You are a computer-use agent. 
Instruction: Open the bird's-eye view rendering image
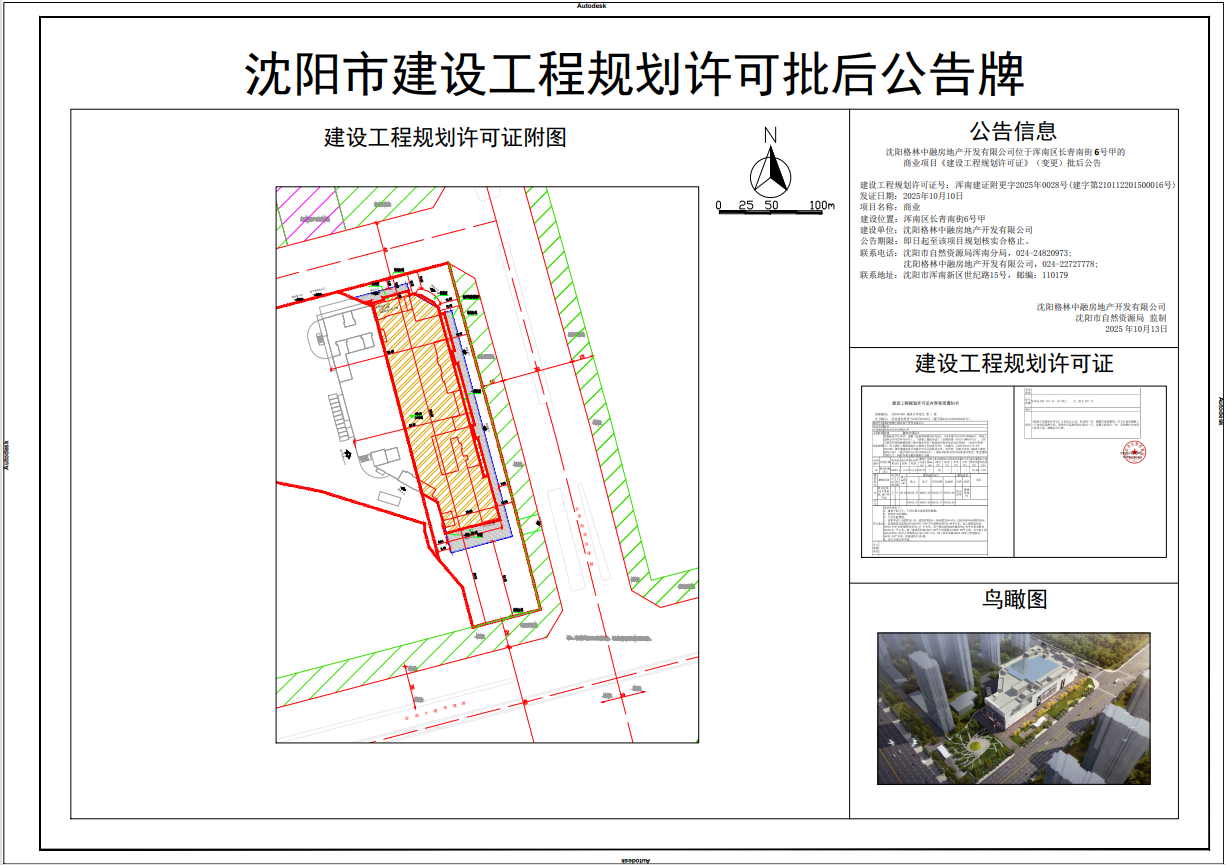point(1013,708)
